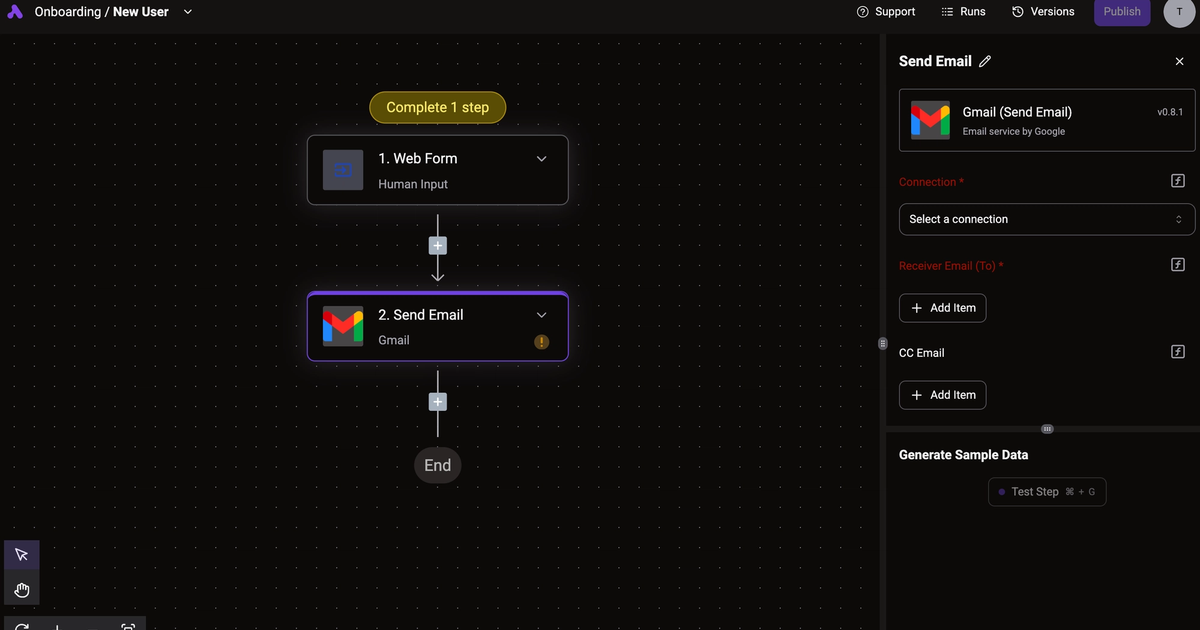Screen dimensions: 1200x630
Task: Click the T account avatar
Action: point(1178,13)
